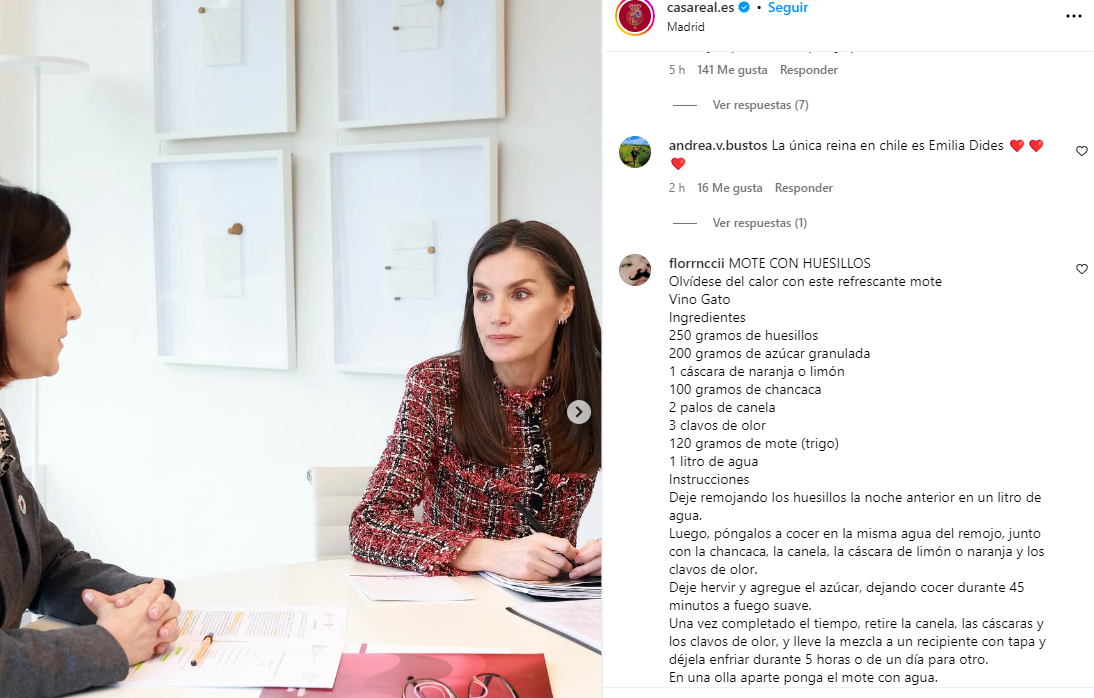
Task: Like andrea.v.bustos comment with heart
Action: [x=1081, y=151]
